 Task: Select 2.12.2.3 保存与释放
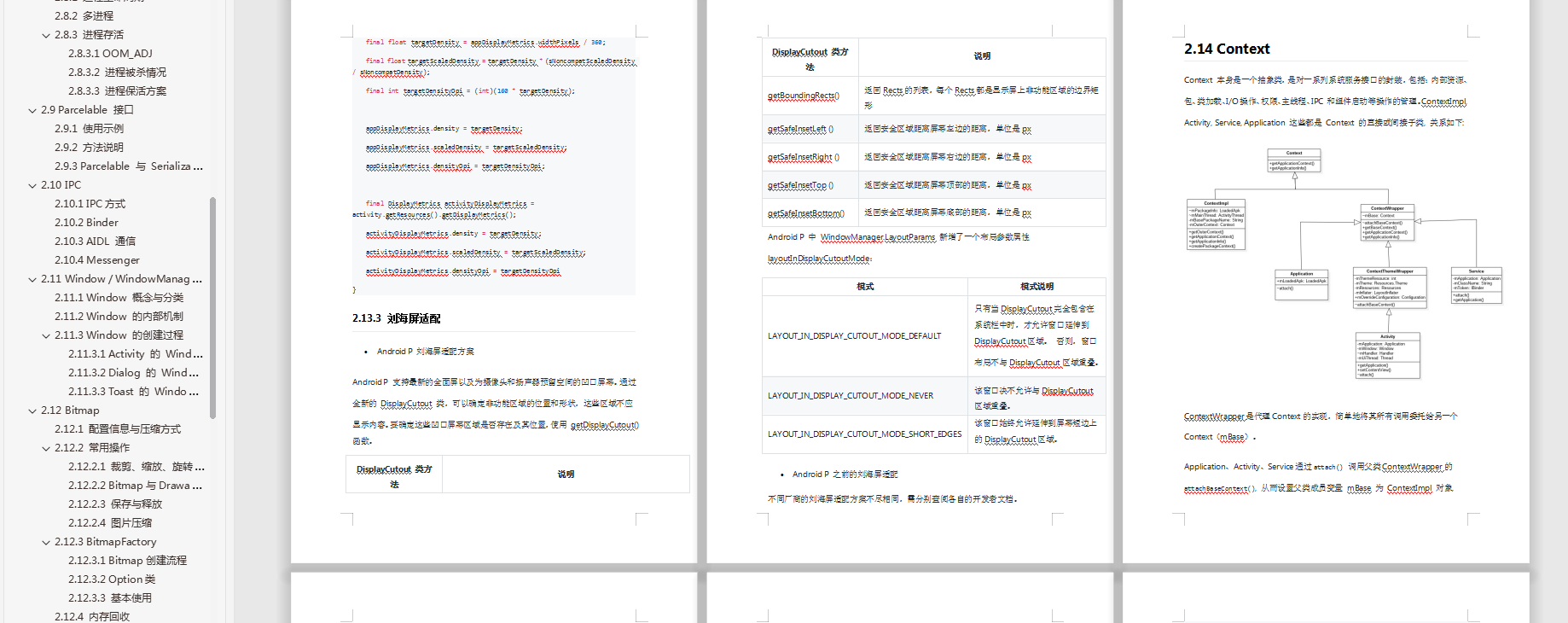coord(115,504)
